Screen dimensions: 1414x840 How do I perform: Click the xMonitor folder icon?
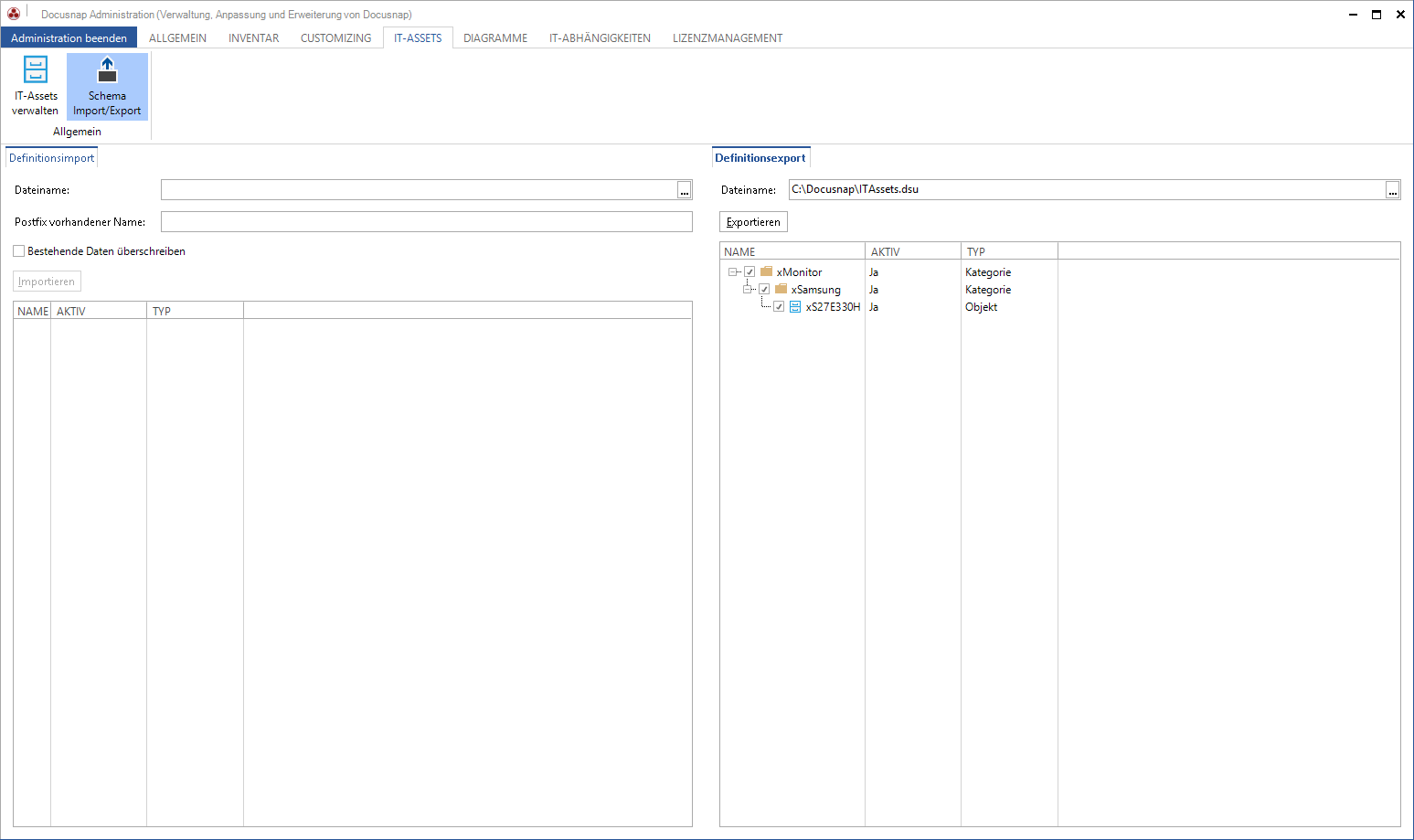coord(767,271)
